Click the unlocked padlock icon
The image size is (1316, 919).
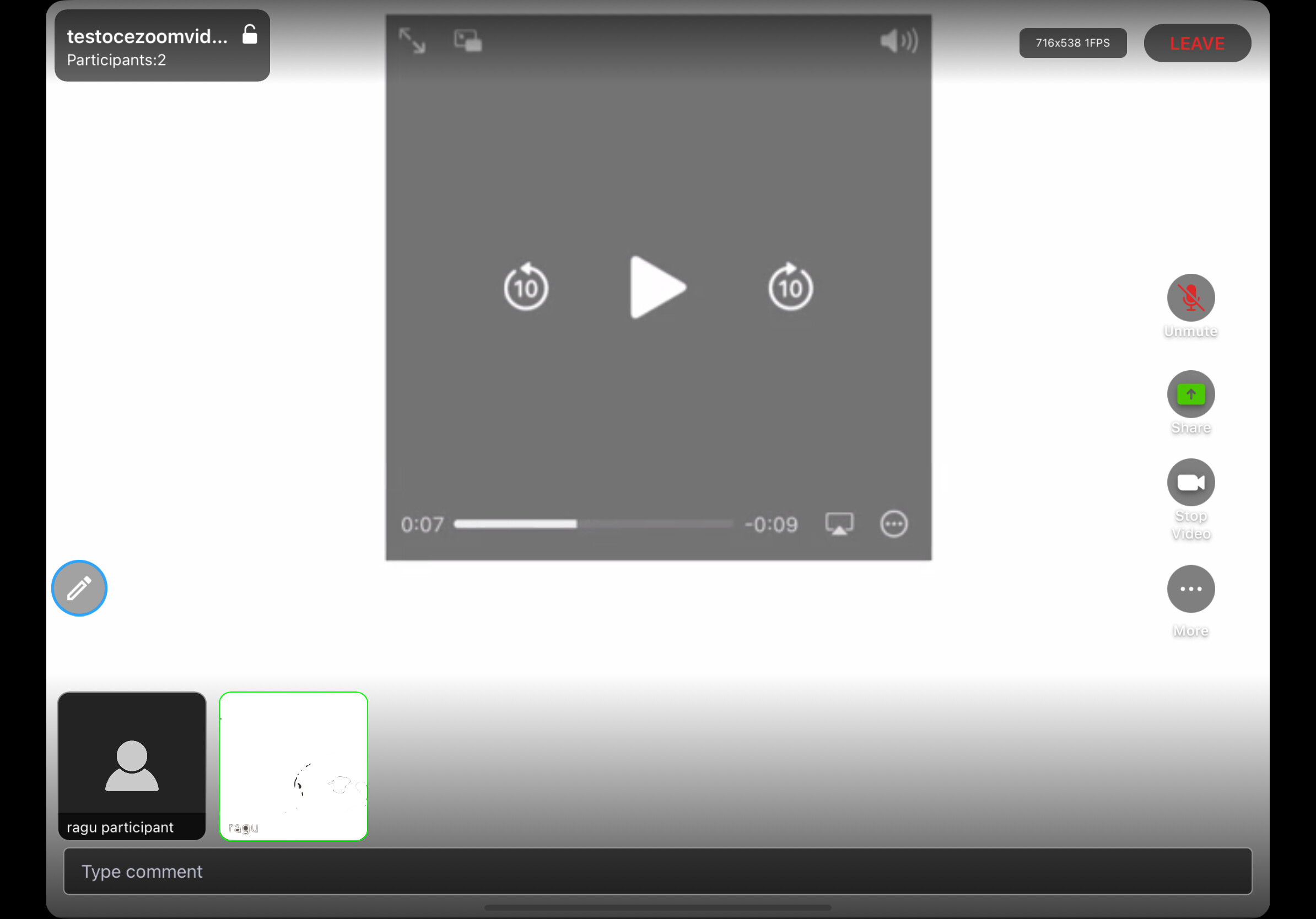[x=250, y=35]
